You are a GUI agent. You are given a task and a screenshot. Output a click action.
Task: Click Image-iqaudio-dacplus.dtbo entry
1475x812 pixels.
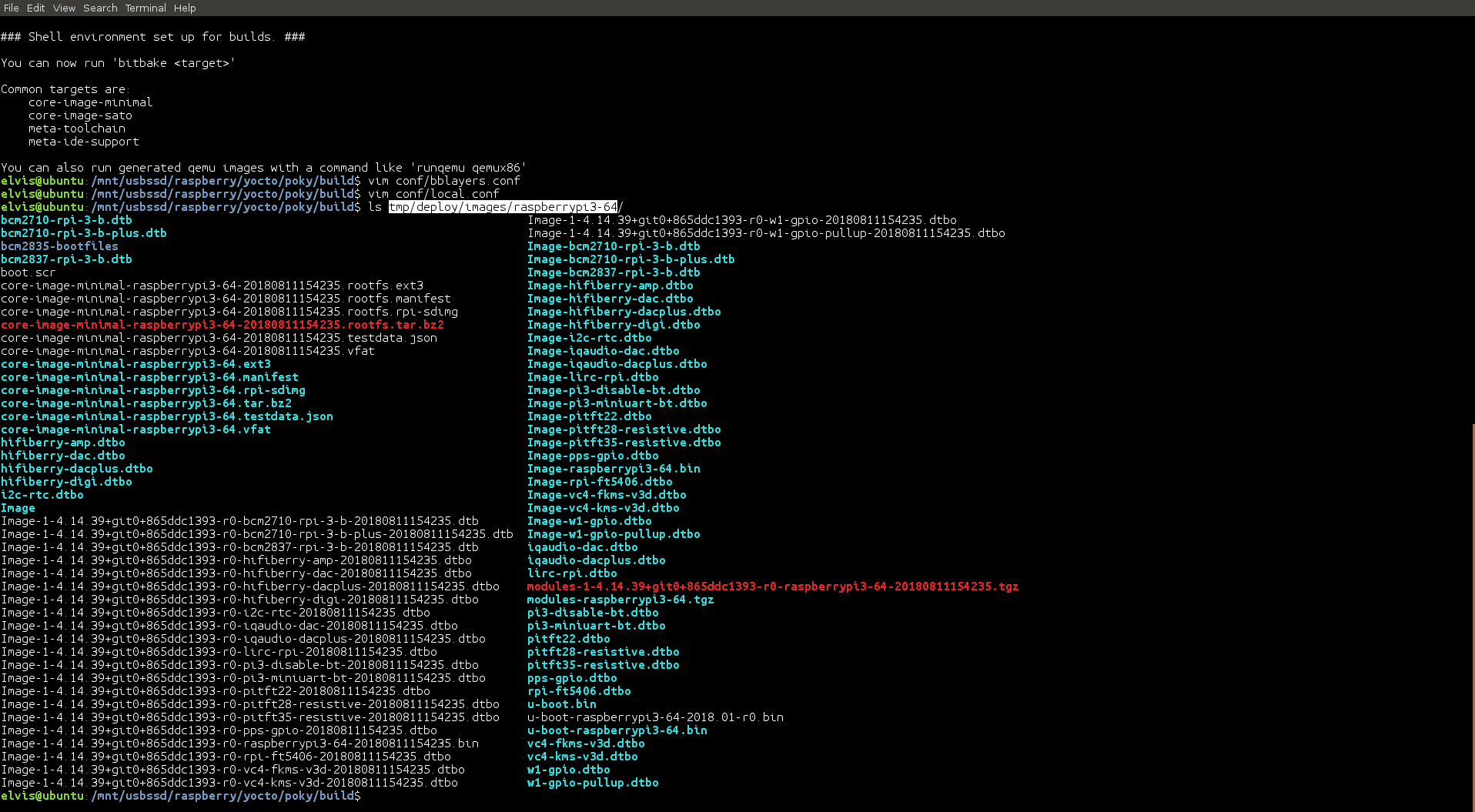(617, 364)
